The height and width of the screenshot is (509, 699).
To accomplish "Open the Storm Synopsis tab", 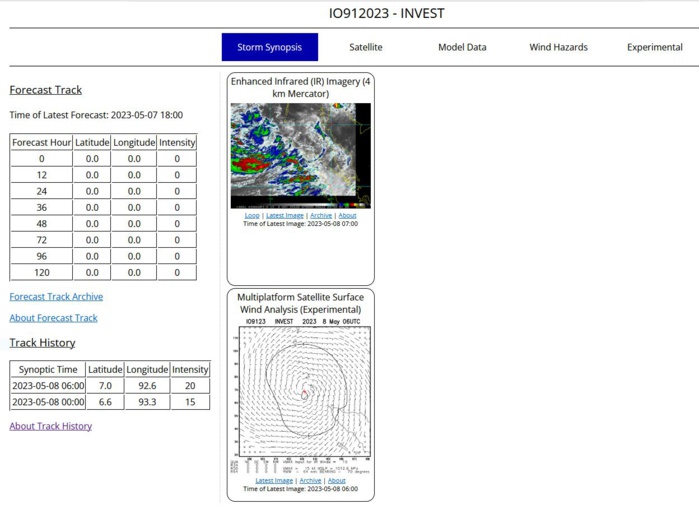I will coord(269,47).
